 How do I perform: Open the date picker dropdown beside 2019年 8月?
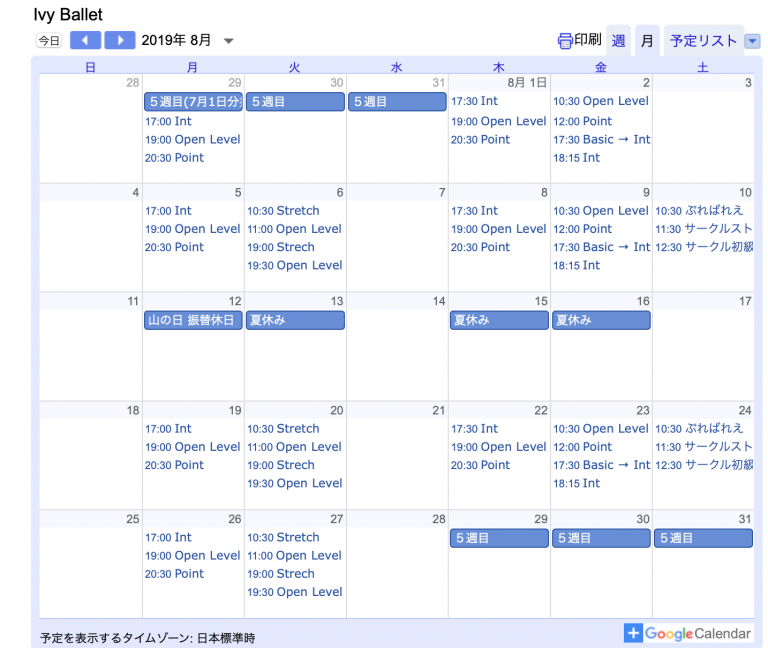click(228, 41)
